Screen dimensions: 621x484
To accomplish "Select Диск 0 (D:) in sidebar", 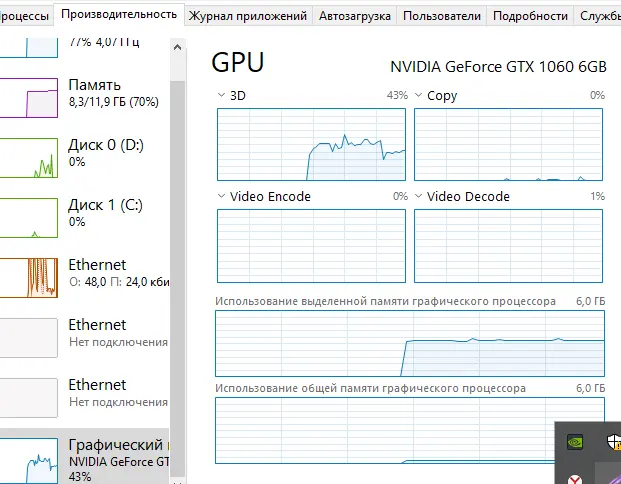I will [x=84, y=158].
